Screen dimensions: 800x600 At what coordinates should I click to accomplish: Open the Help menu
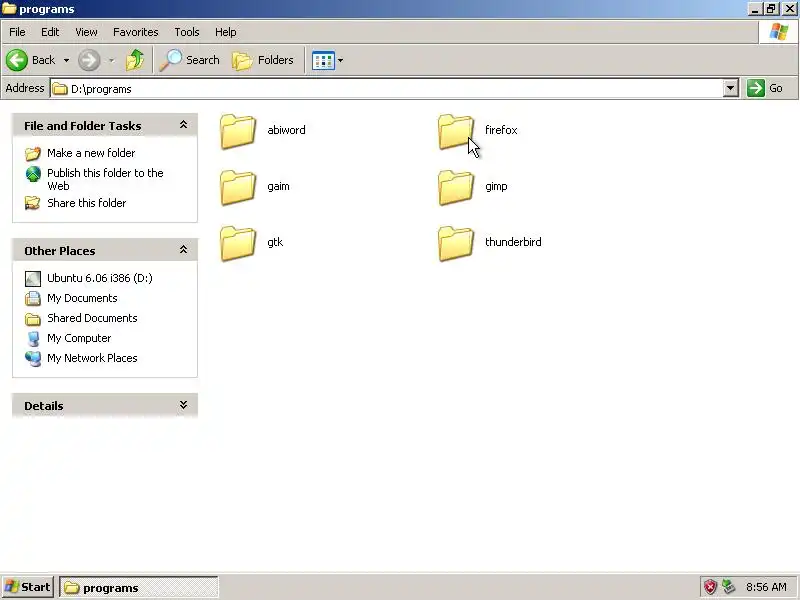pos(226,32)
